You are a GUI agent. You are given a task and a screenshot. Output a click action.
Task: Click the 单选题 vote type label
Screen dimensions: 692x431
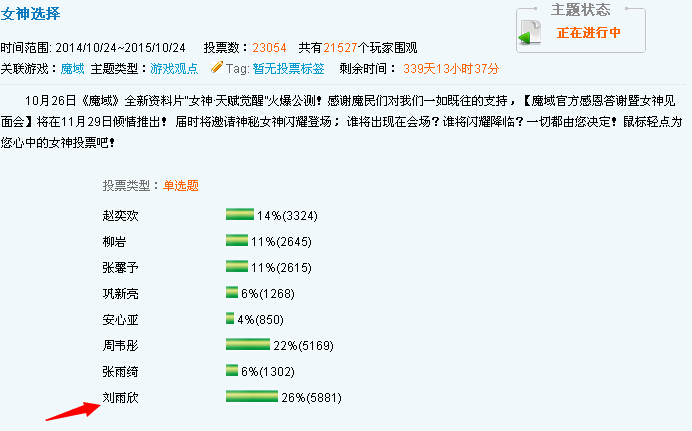[180, 186]
